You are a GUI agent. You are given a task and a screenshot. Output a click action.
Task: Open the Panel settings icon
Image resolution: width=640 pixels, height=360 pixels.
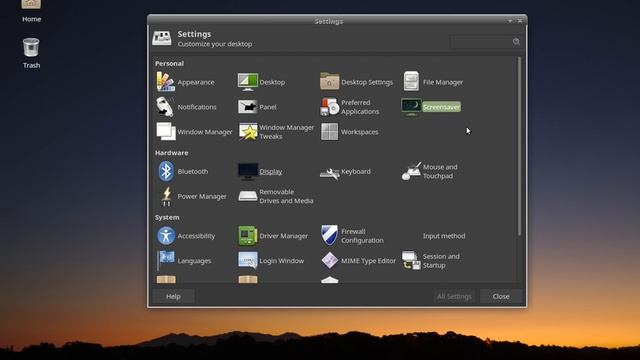[x=247, y=107]
